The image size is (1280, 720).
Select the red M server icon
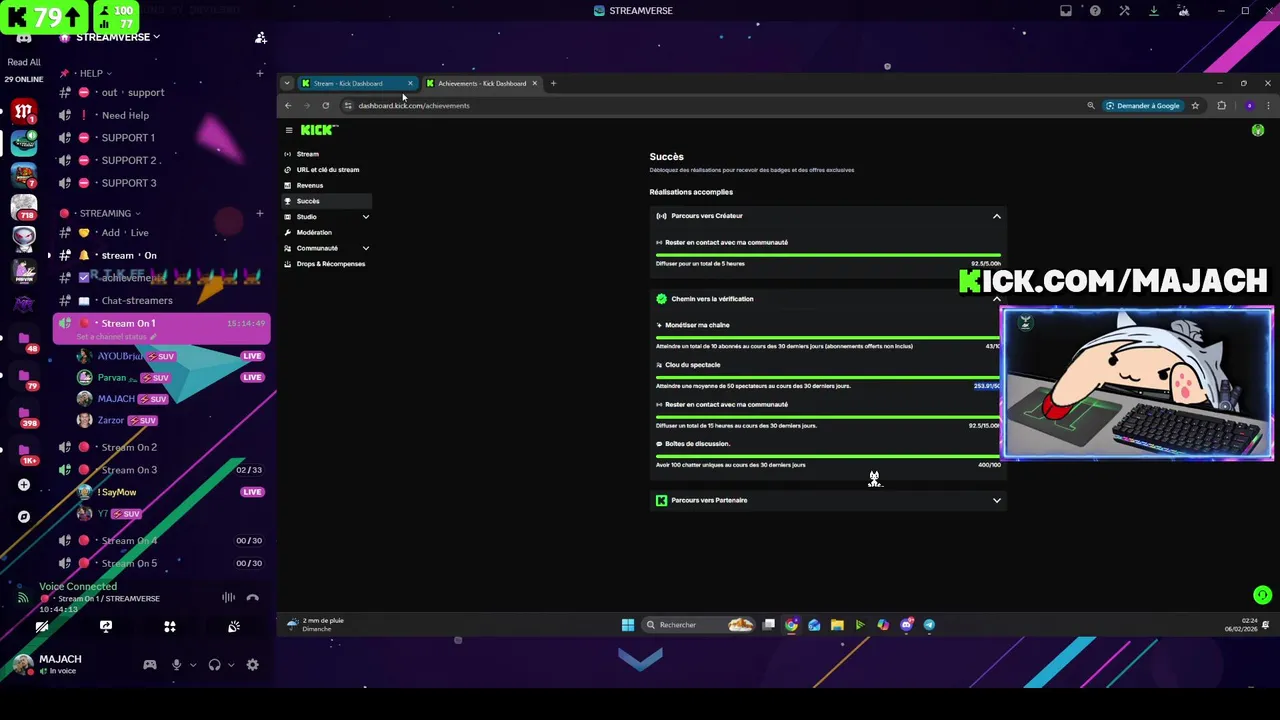24,112
